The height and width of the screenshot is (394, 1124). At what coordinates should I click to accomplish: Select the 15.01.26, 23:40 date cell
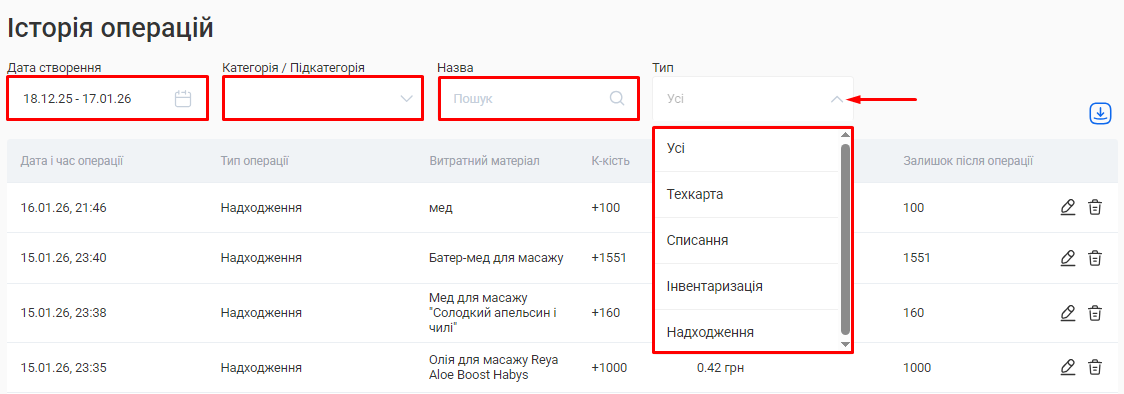[x=64, y=257]
